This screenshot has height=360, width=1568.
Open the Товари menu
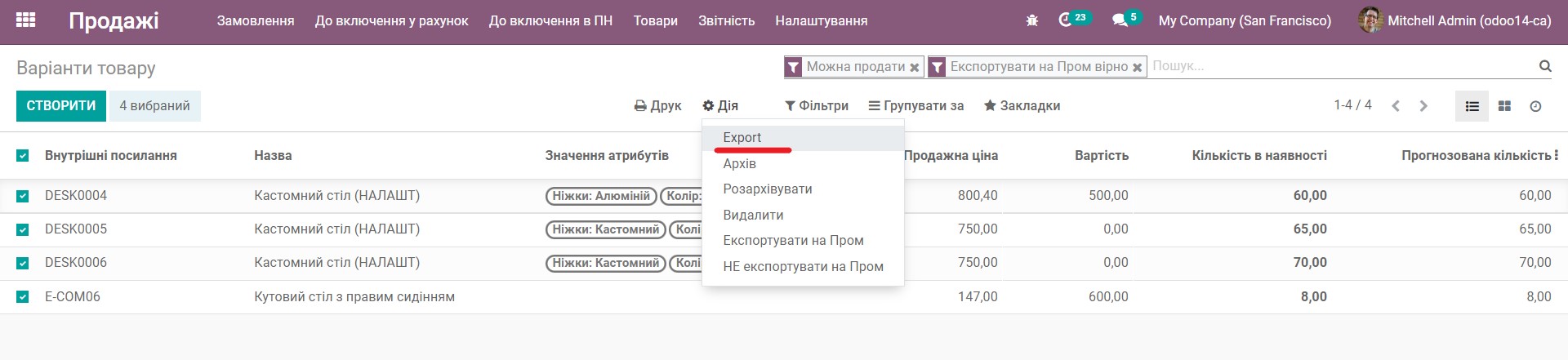pyautogui.click(x=656, y=21)
